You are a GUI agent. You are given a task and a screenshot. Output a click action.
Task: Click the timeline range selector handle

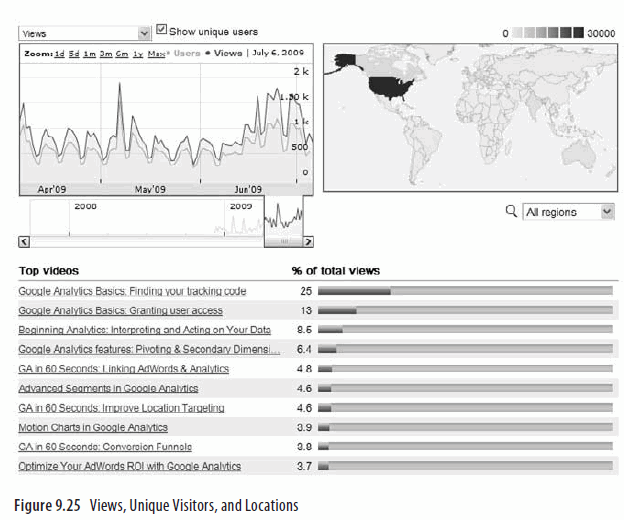point(283,241)
